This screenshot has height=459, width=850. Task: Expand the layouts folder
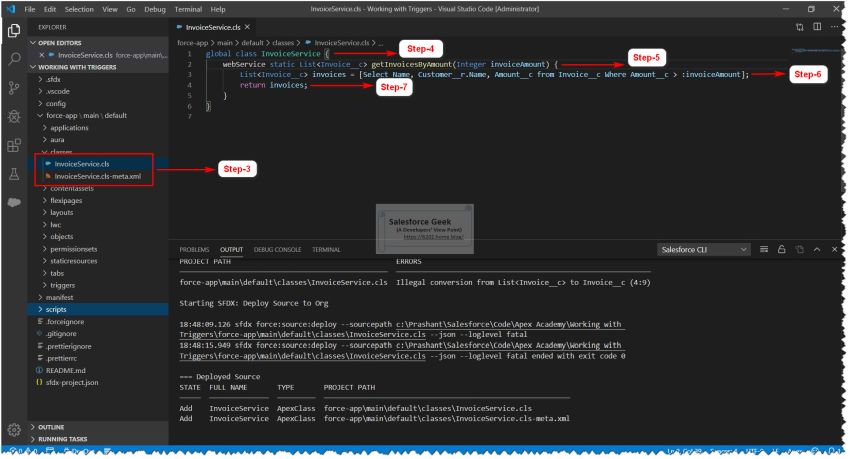pyautogui.click(x=61, y=212)
